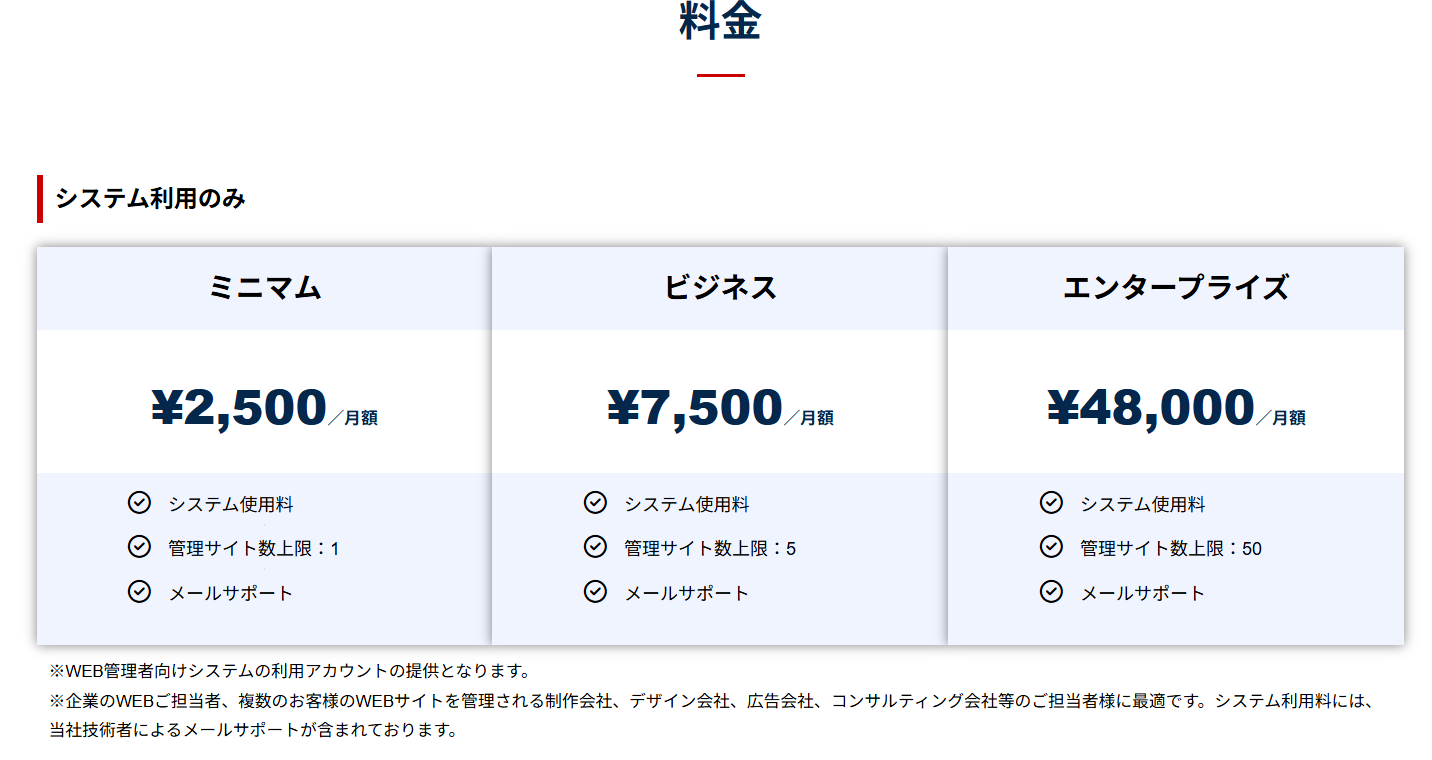The width and height of the screenshot is (1432, 760).
Task: Click checkmark icon beside 管理サイト数上限：50
Action: (x=1051, y=546)
